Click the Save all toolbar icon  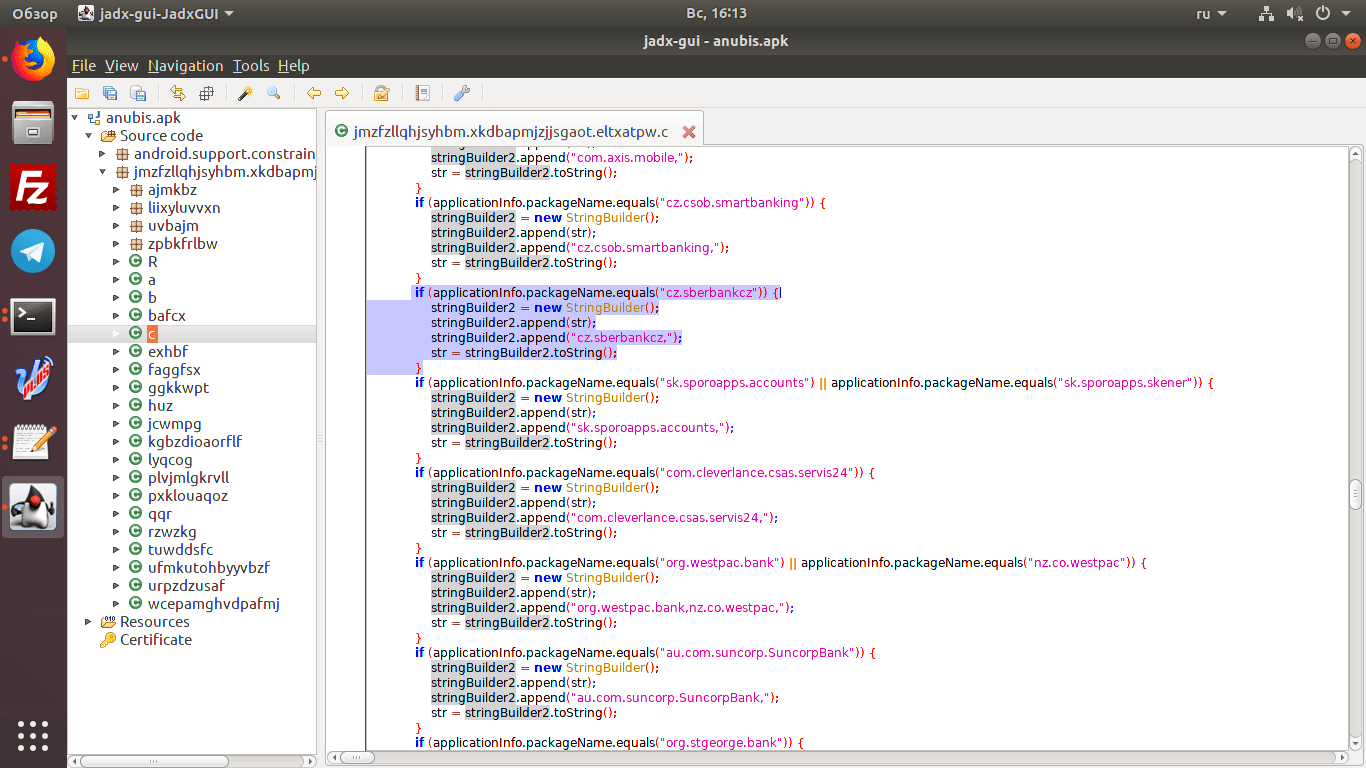pyautogui.click(x=110, y=93)
